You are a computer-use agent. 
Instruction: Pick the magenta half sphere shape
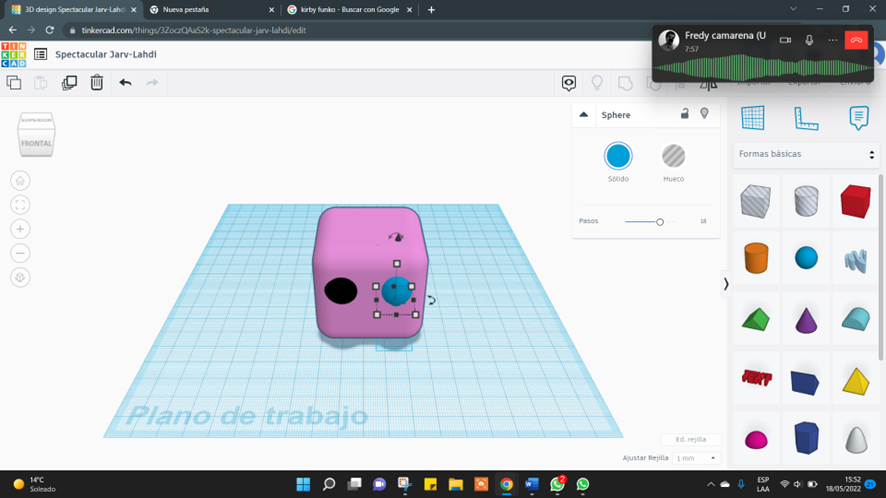(756, 439)
